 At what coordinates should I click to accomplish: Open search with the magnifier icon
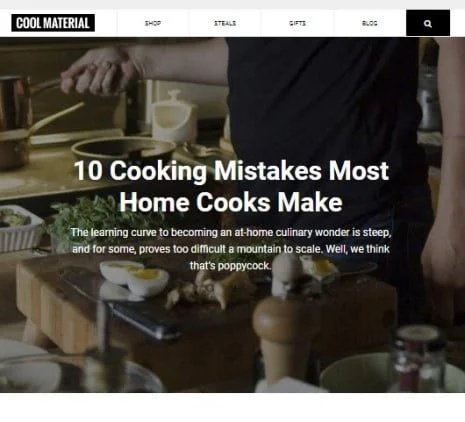pos(428,23)
